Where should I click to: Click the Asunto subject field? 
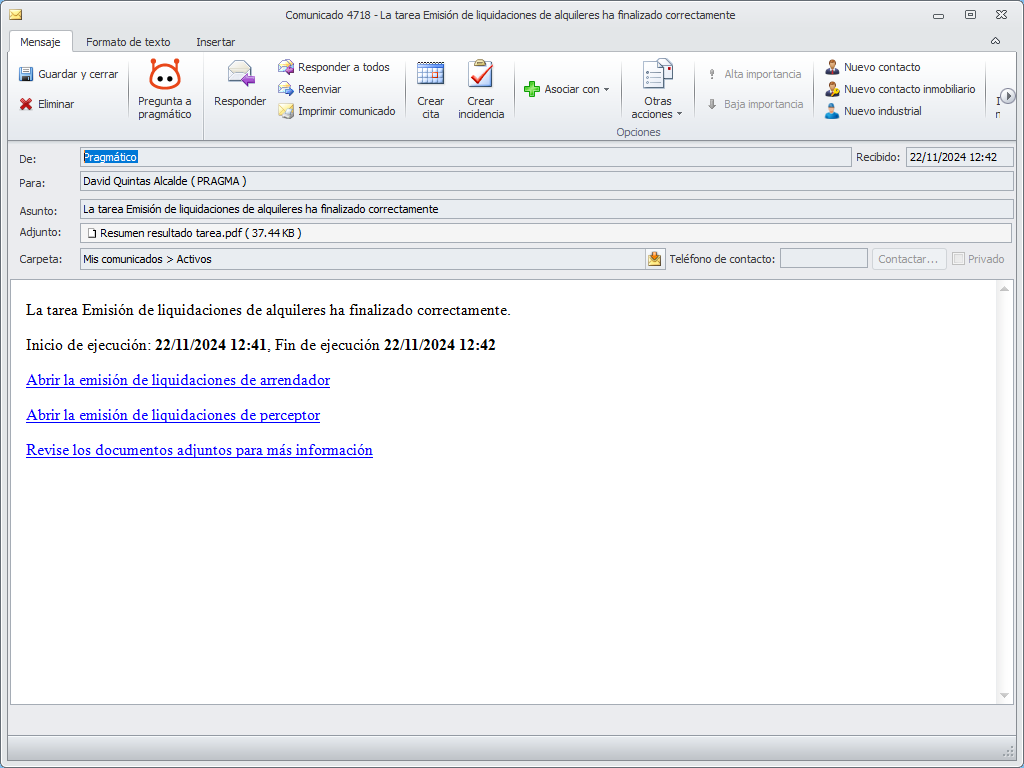[547, 209]
